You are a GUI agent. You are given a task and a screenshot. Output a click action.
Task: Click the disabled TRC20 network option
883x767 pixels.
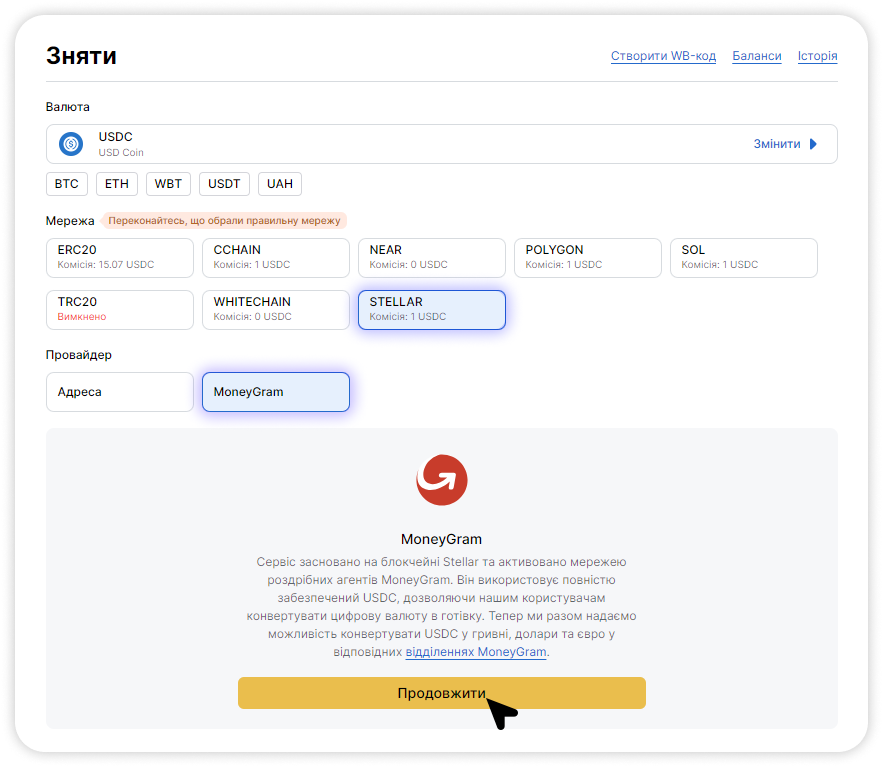pos(120,310)
